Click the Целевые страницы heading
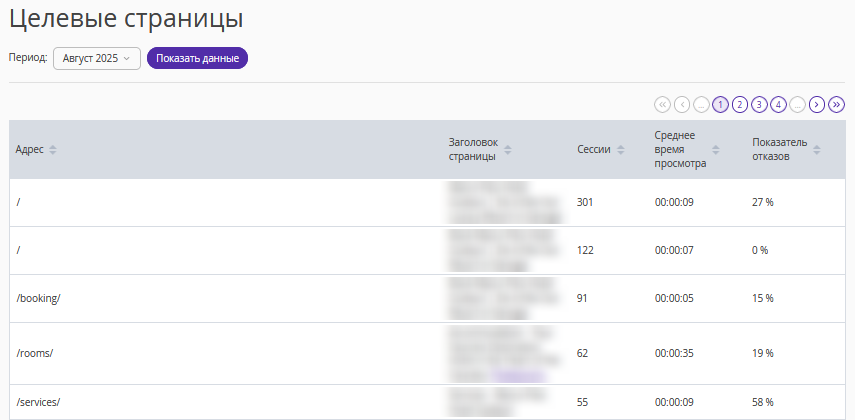The image size is (855, 420). tap(126, 18)
